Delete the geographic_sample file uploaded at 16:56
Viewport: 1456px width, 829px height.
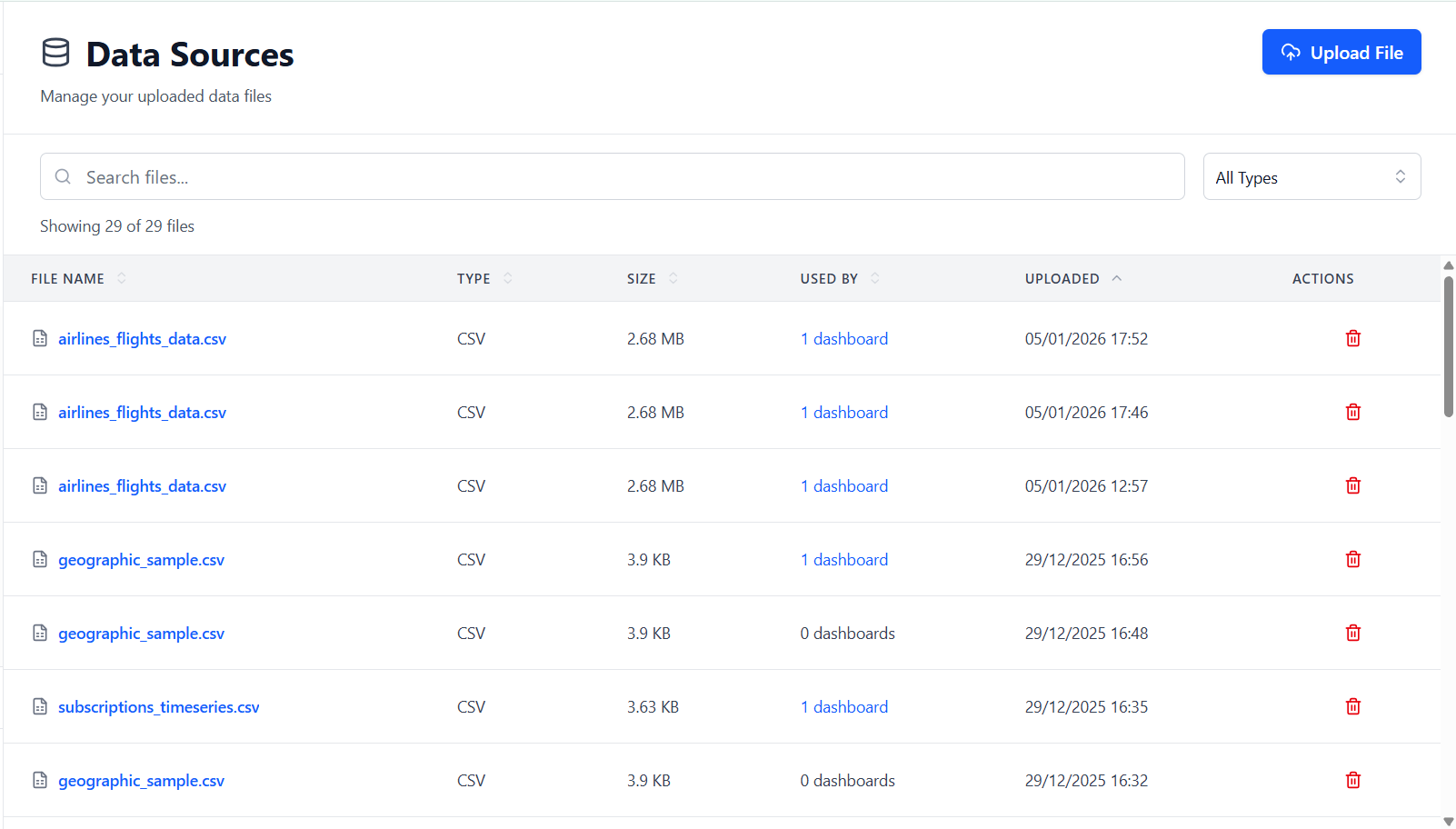click(1352, 559)
